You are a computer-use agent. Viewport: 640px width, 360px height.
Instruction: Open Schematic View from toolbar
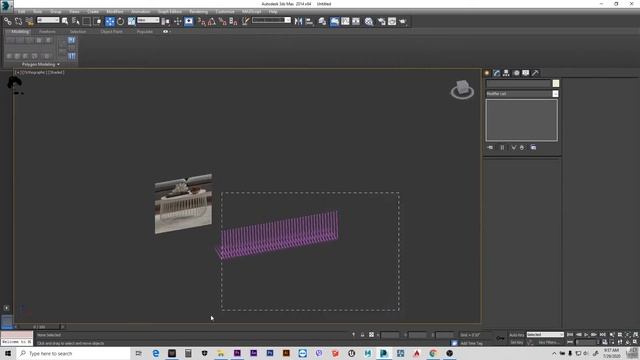[x=356, y=21]
